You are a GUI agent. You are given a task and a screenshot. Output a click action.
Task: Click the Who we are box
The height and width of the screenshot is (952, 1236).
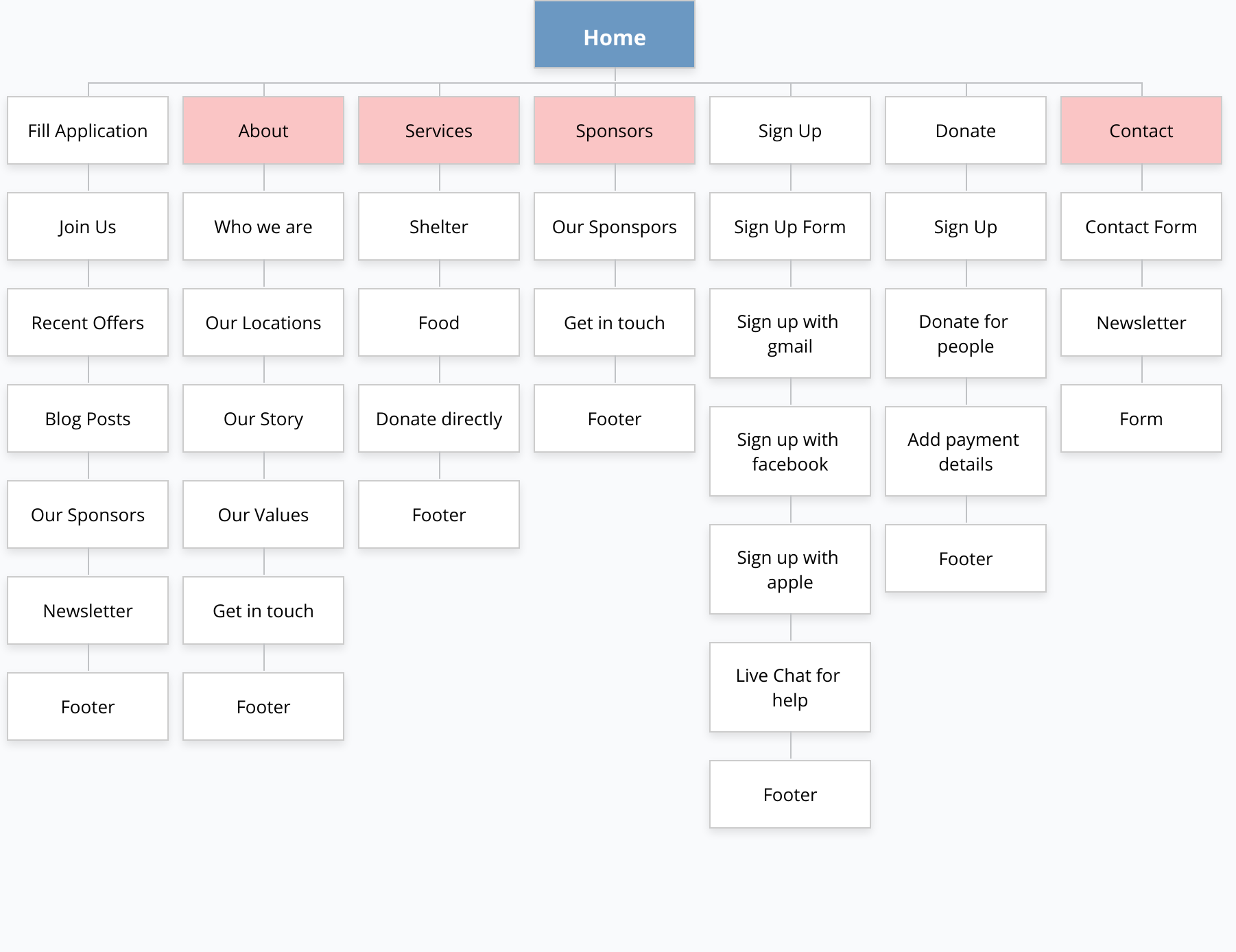tap(263, 226)
